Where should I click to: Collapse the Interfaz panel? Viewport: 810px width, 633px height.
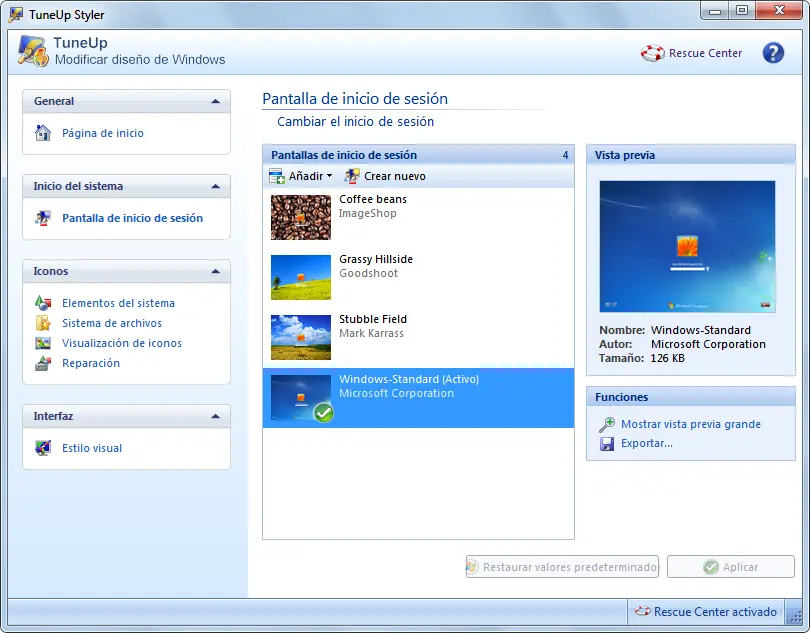215,416
